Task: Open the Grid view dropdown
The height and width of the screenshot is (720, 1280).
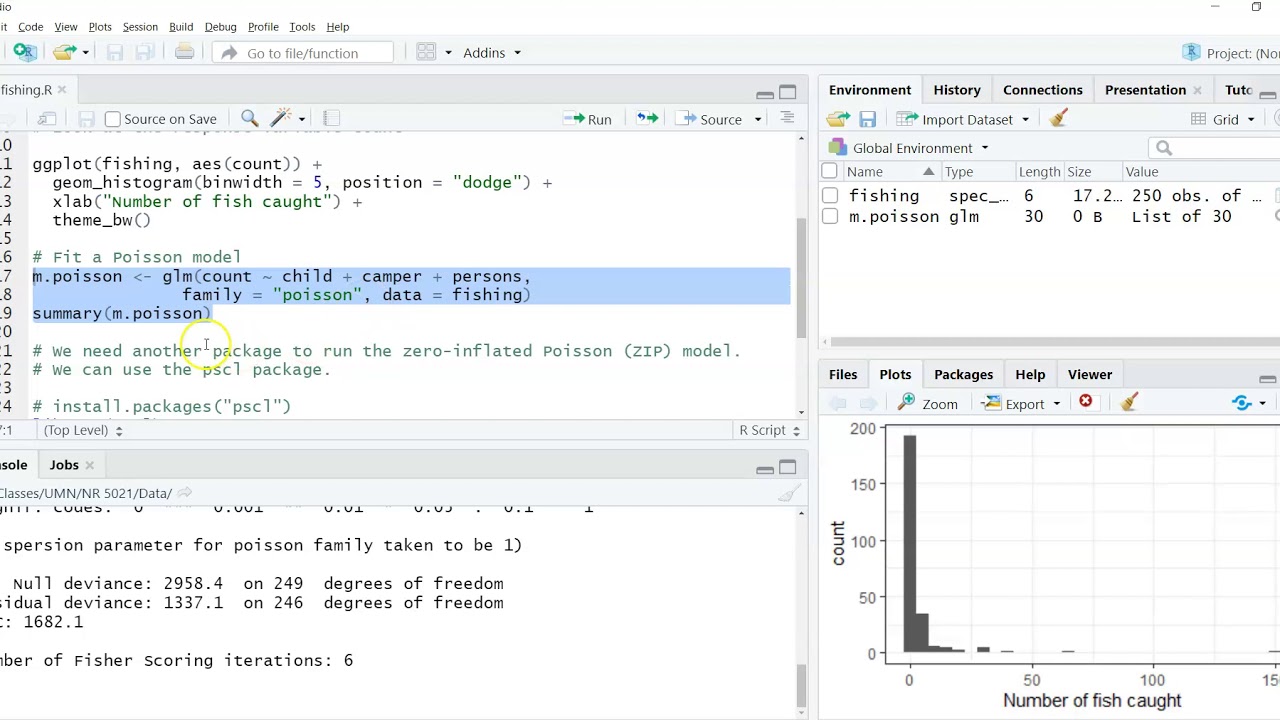Action: 1222,119
